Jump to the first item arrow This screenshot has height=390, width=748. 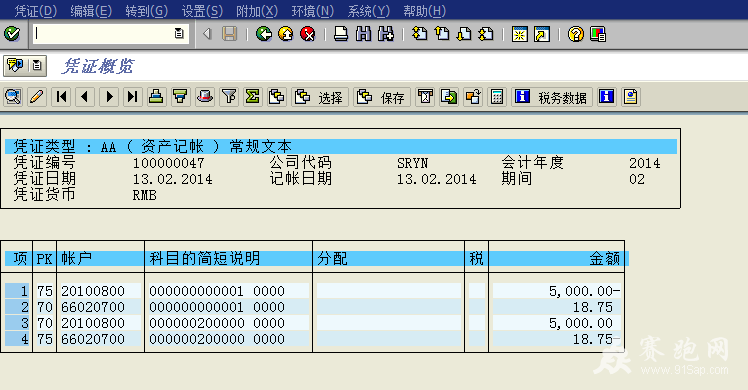coord(61,97)
